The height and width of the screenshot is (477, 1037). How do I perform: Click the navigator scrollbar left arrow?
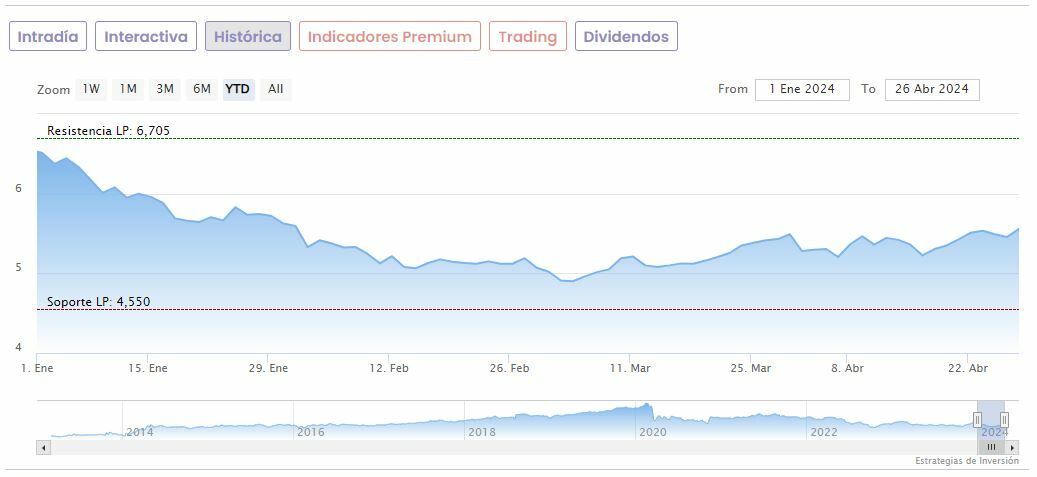pos(43,447)
